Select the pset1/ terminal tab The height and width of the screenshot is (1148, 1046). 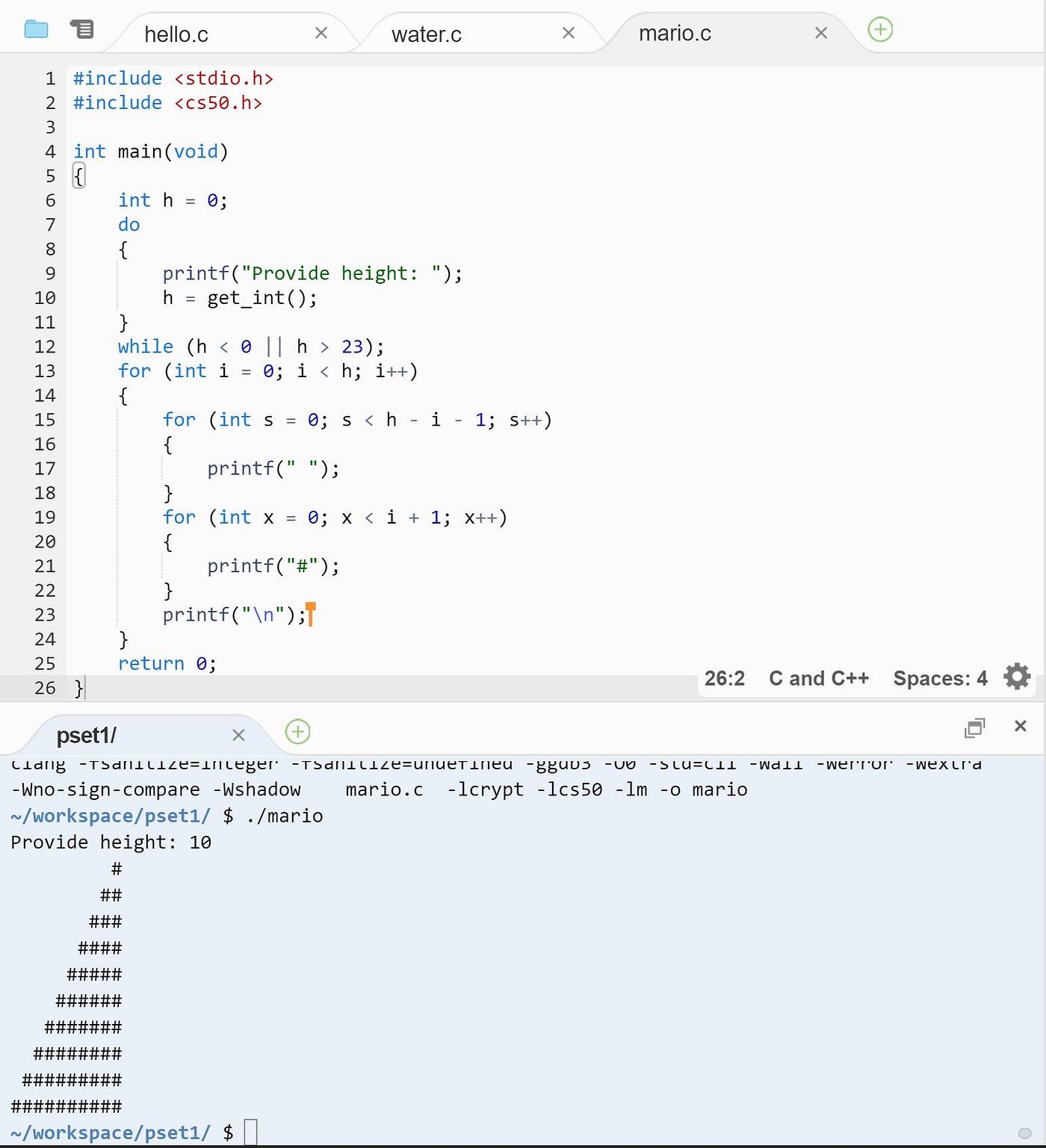(87, 736)
